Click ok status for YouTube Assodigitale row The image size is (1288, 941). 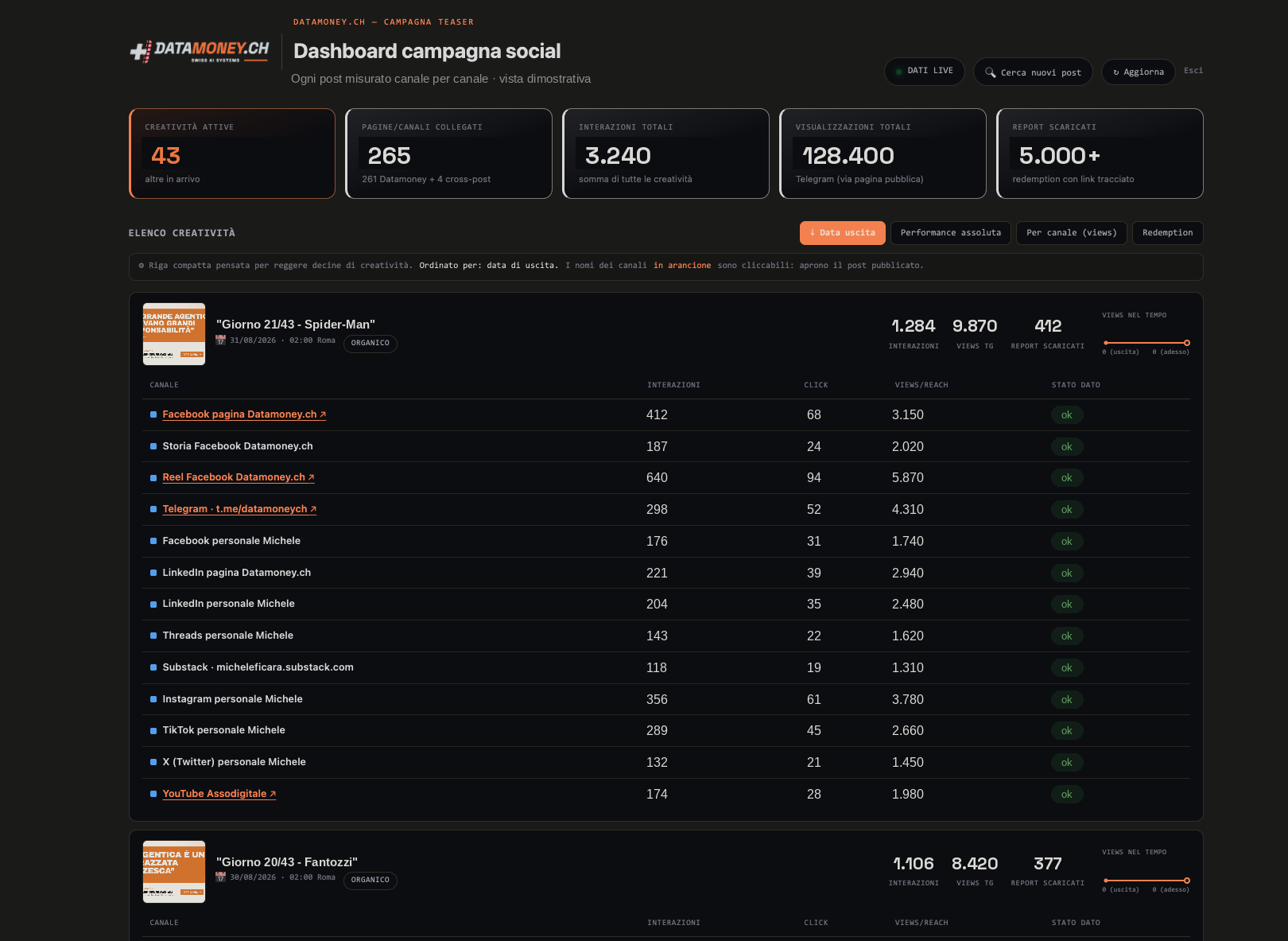1067,795
